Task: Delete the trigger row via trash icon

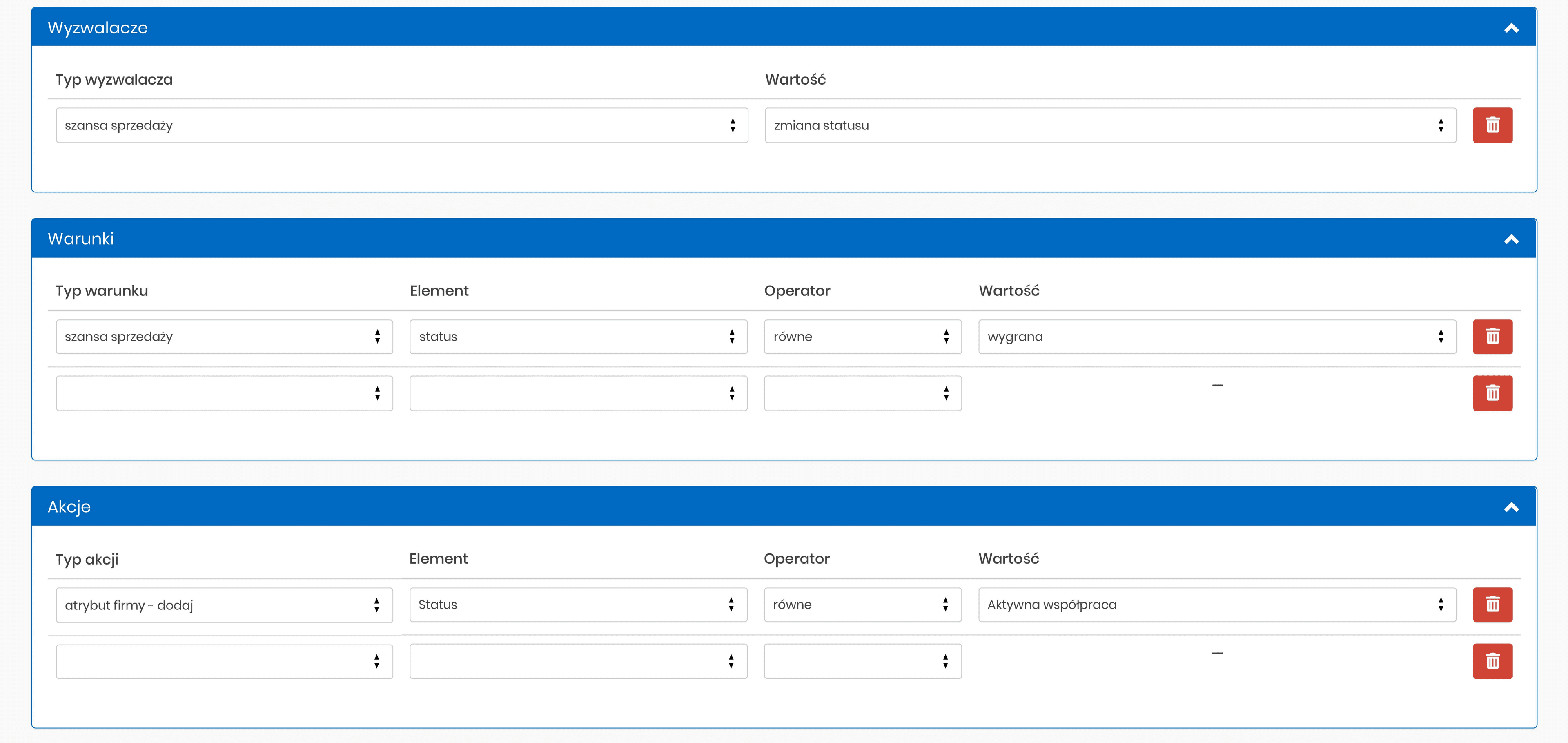Action: pos(1492,125)
